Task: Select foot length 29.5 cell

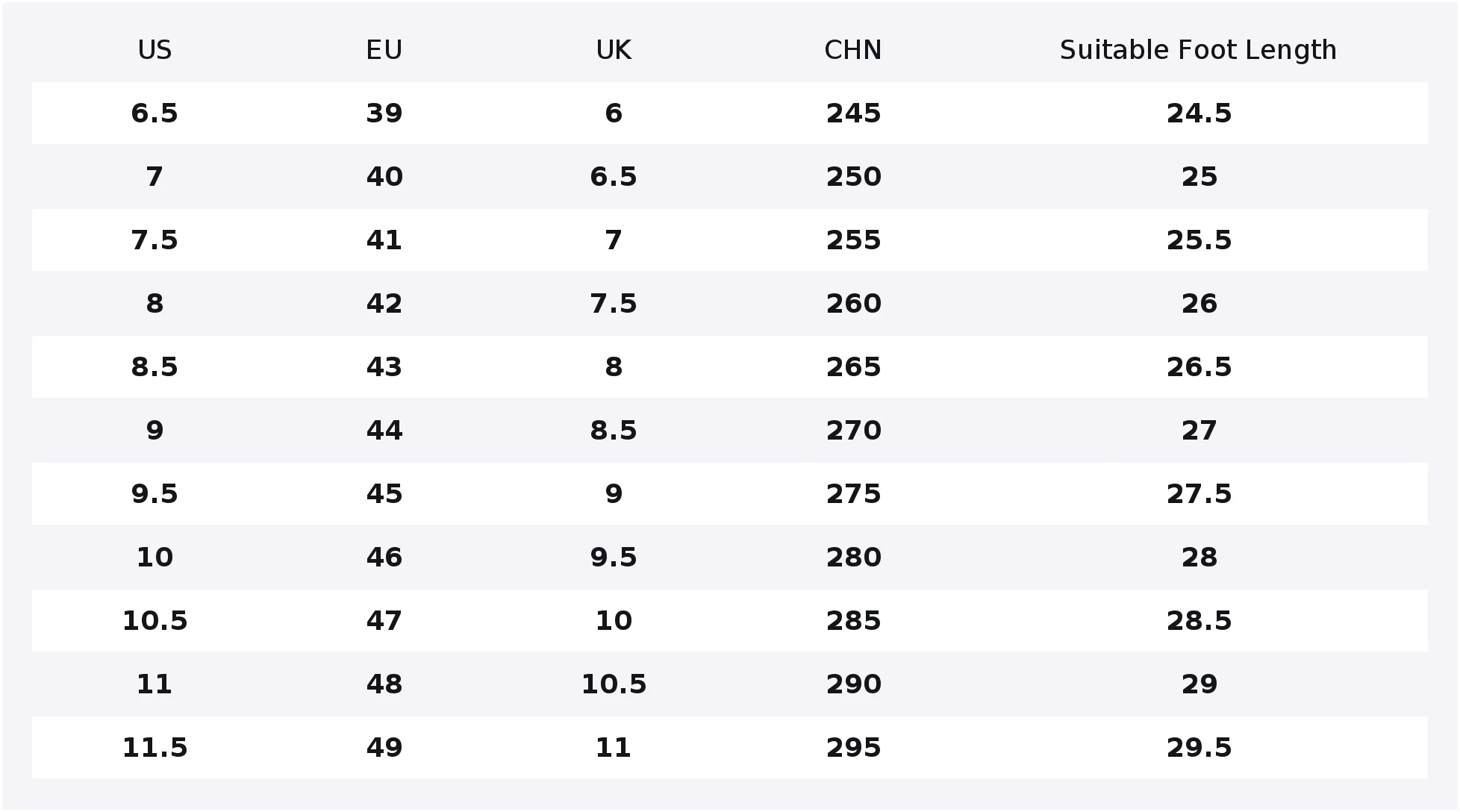Action: coord(1199,748)
